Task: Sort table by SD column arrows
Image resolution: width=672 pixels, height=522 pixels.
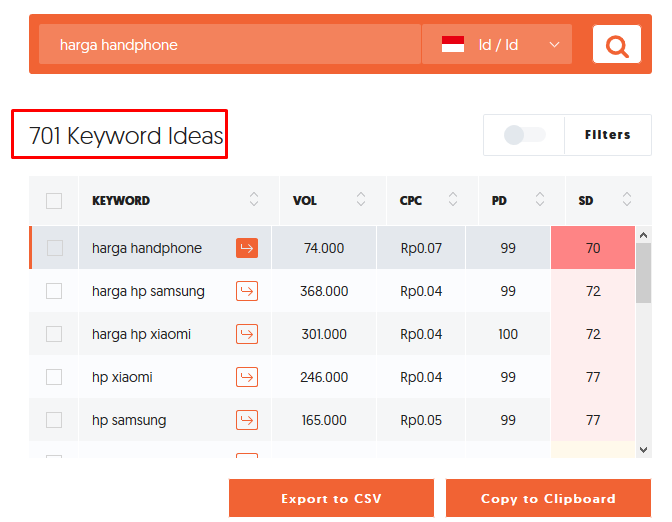Action: (x=627, y=199)
